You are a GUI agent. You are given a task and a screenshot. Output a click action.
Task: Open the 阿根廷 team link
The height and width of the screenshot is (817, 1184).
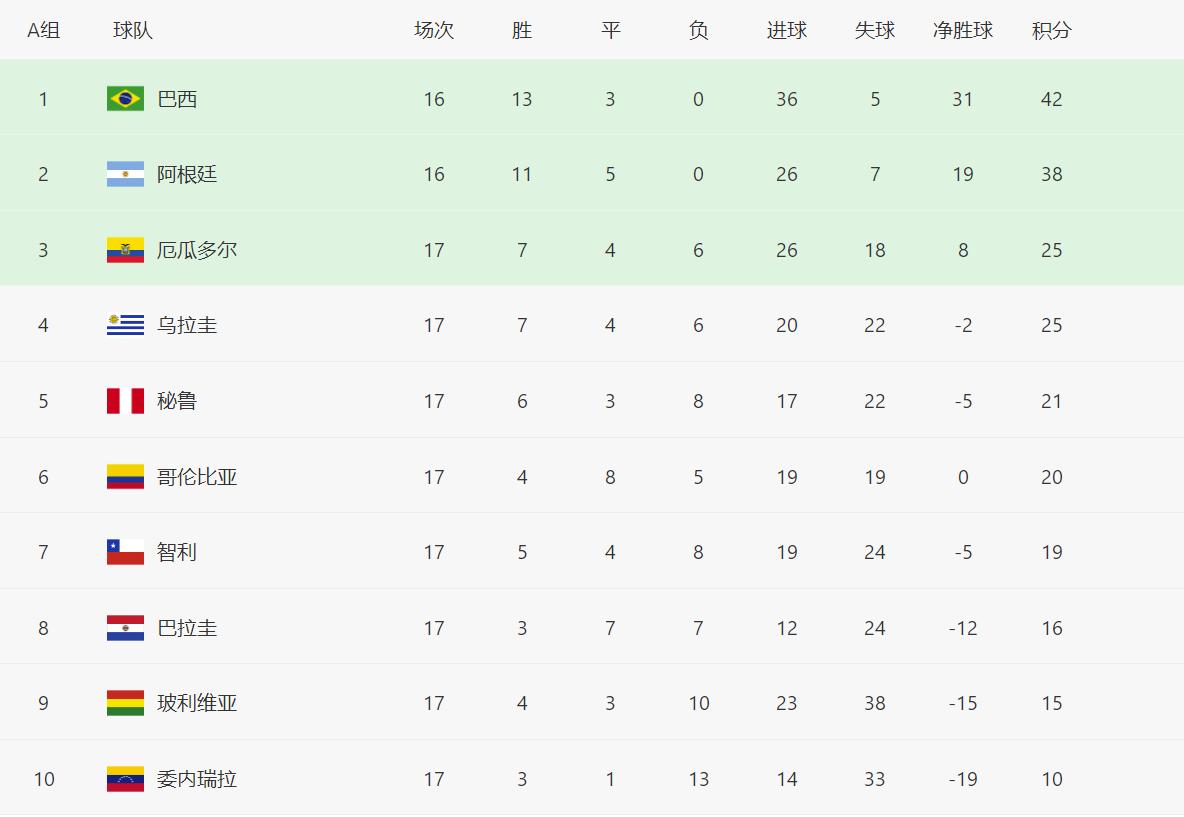click(187, 174)
